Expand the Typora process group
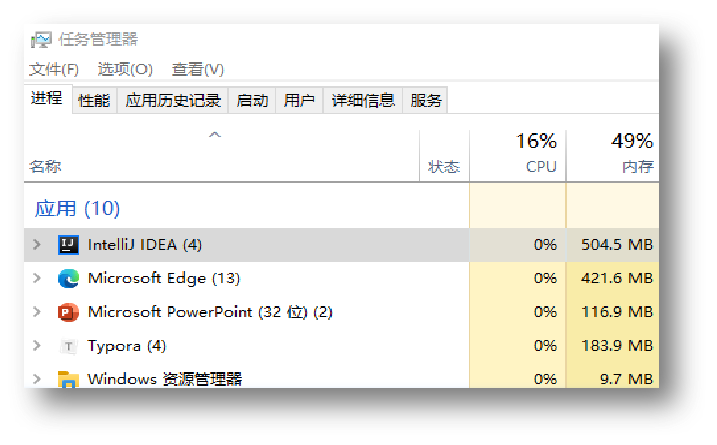The image size is (717, 445). tap(37, 346)
